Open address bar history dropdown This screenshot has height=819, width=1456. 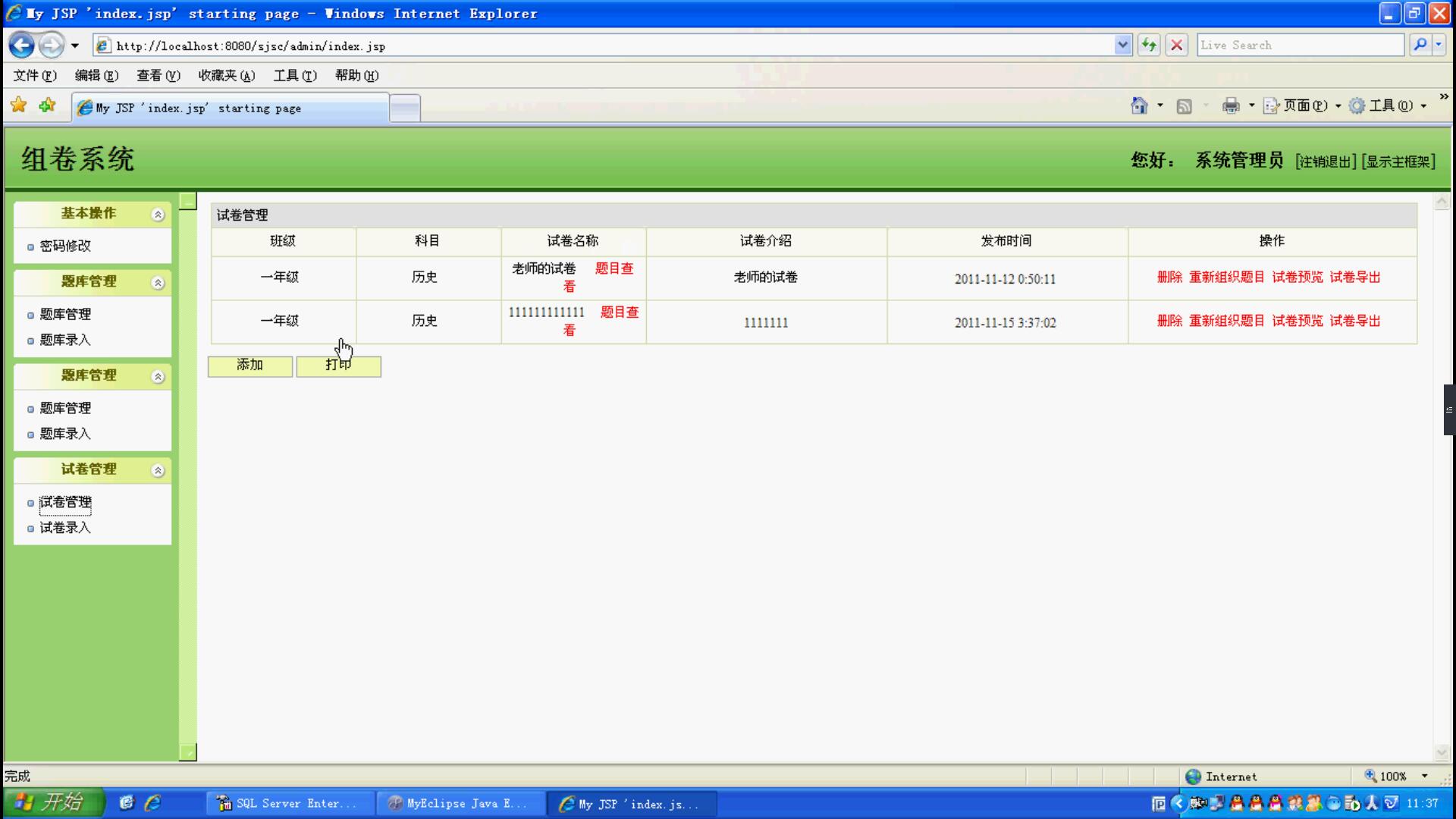point(1123,45)
